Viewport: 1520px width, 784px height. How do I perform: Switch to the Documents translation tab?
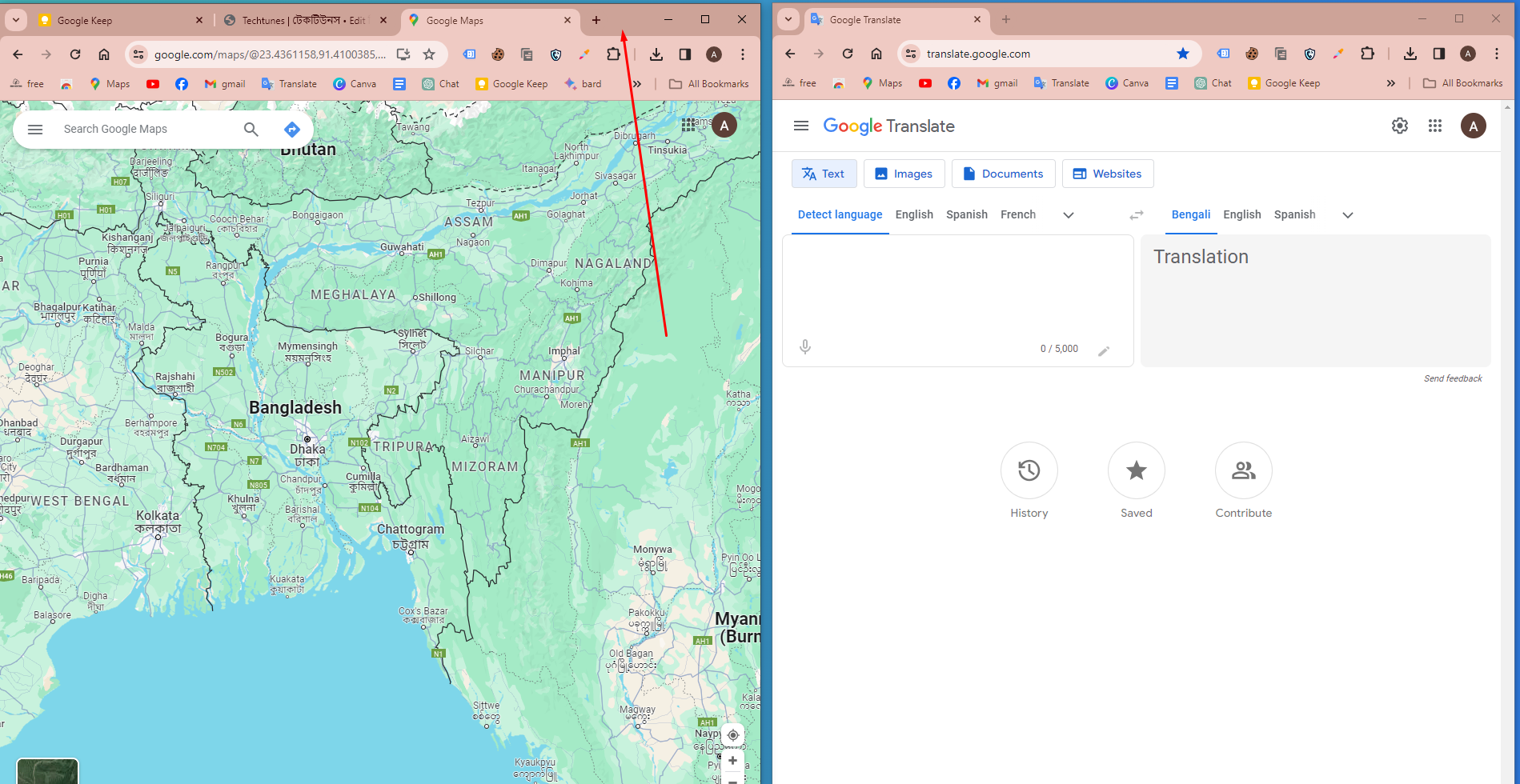1003,174
